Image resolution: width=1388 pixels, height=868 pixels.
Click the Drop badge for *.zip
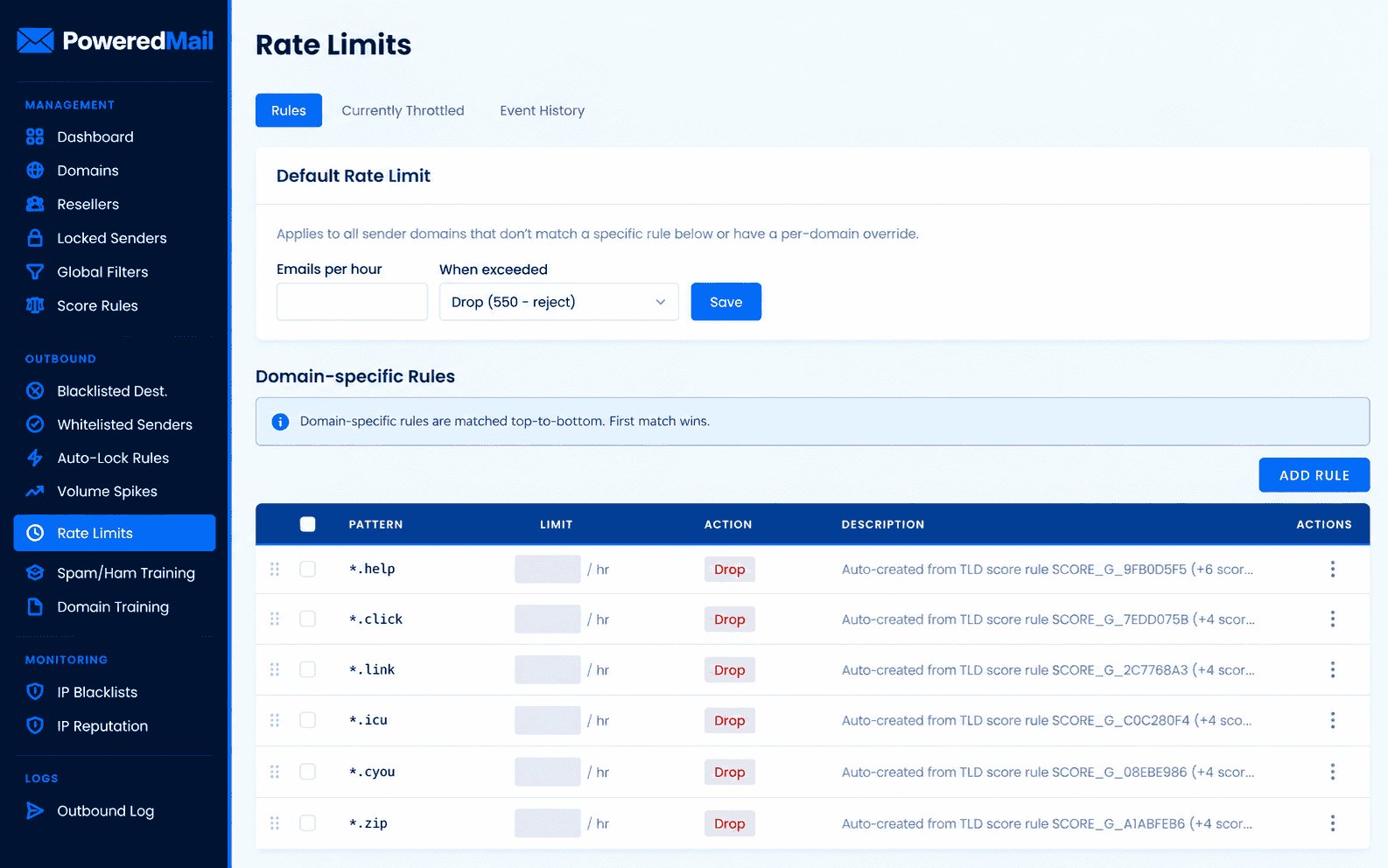730,823
